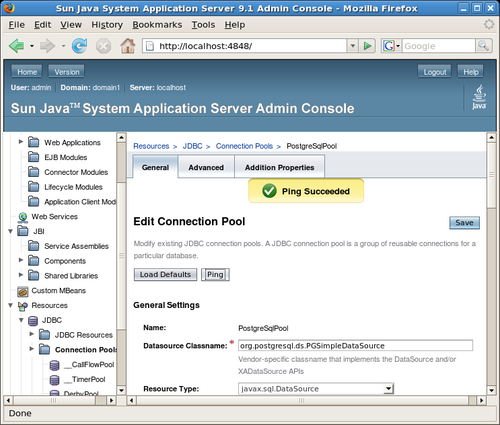
Task: Go back with the green Back arrow
Action: click(x=16, y=46)
